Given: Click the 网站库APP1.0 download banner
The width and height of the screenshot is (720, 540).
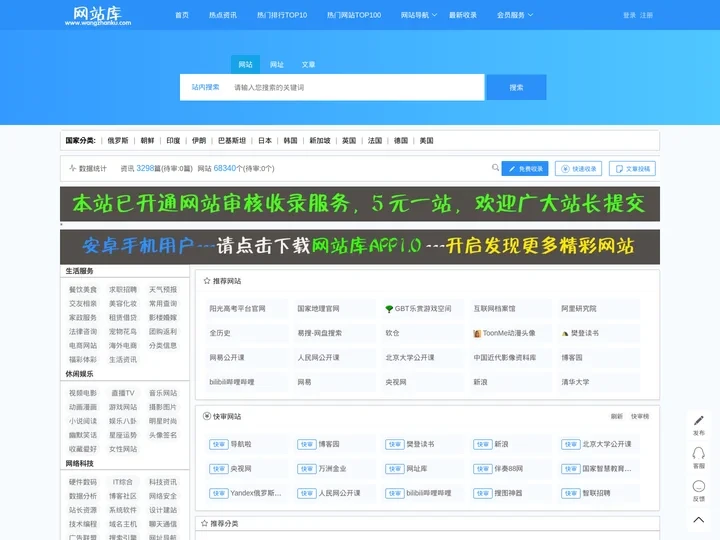Looking at the screenshot, I should click(360, 247).
